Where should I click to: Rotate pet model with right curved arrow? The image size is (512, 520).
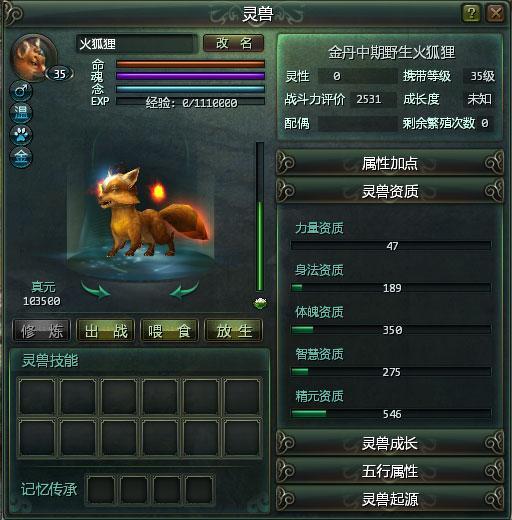[x=184, y=290]
